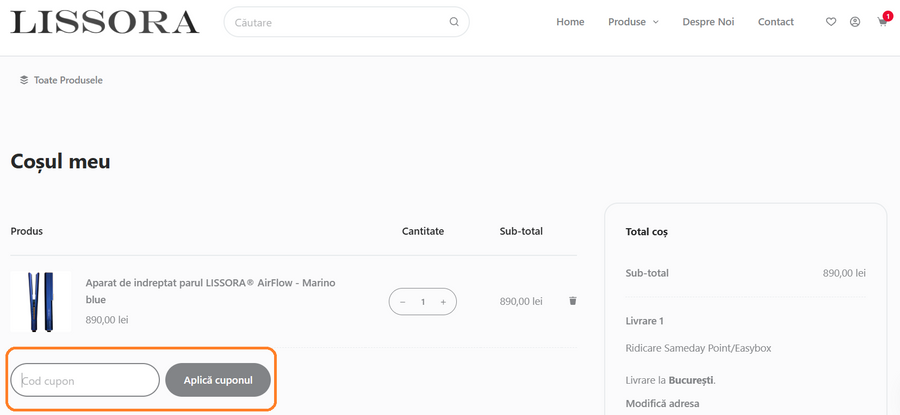Focus the Cod cupon input field
The image size is (900, 415).
85,380
